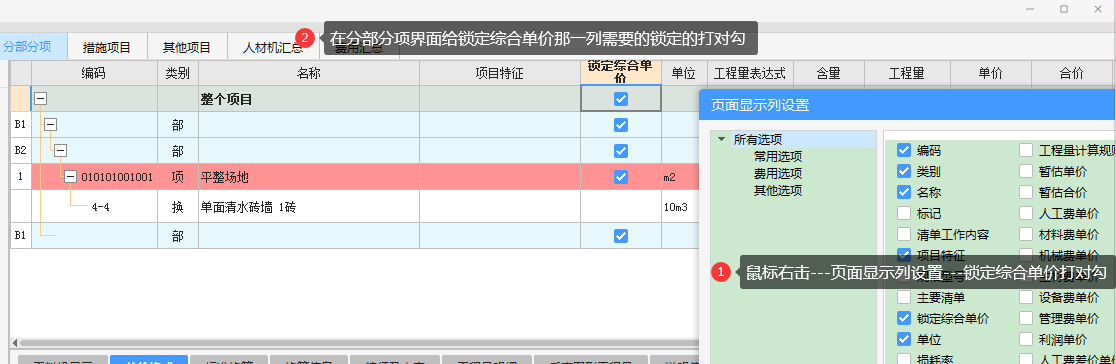The width and height of the screenshot is (1116, 364).
Task: Click the 单价 column header
Action: coord(990,73)
